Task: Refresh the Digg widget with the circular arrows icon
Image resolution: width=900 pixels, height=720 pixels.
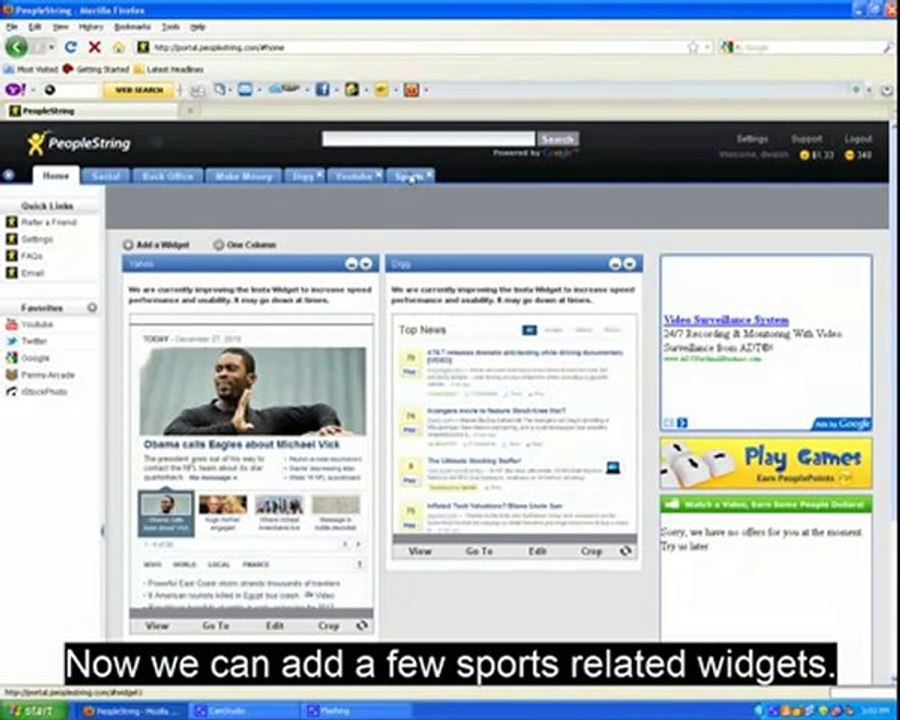Action: (626, 551)
